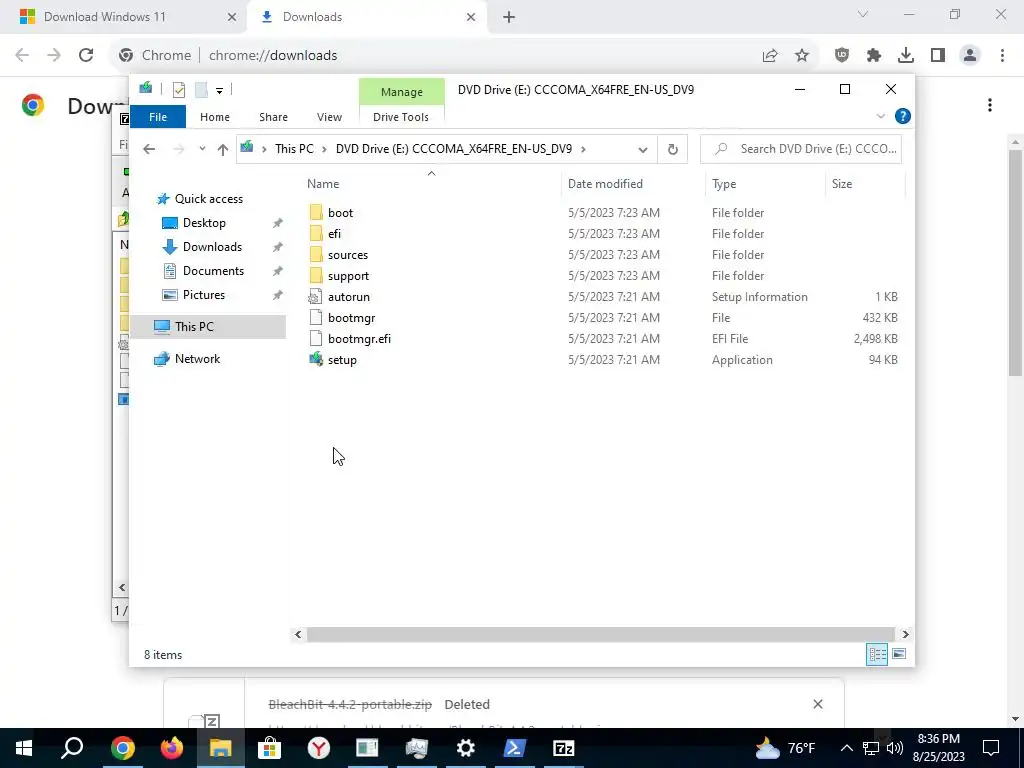The image size is (1024, 768).
Task: Sort files by Type column
Action: pos(765,184)
